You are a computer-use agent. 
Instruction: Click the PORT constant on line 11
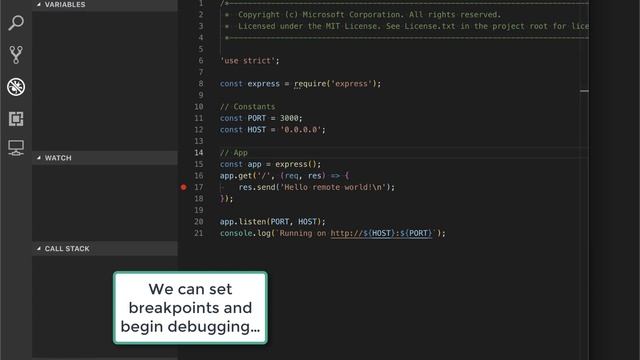257,118
